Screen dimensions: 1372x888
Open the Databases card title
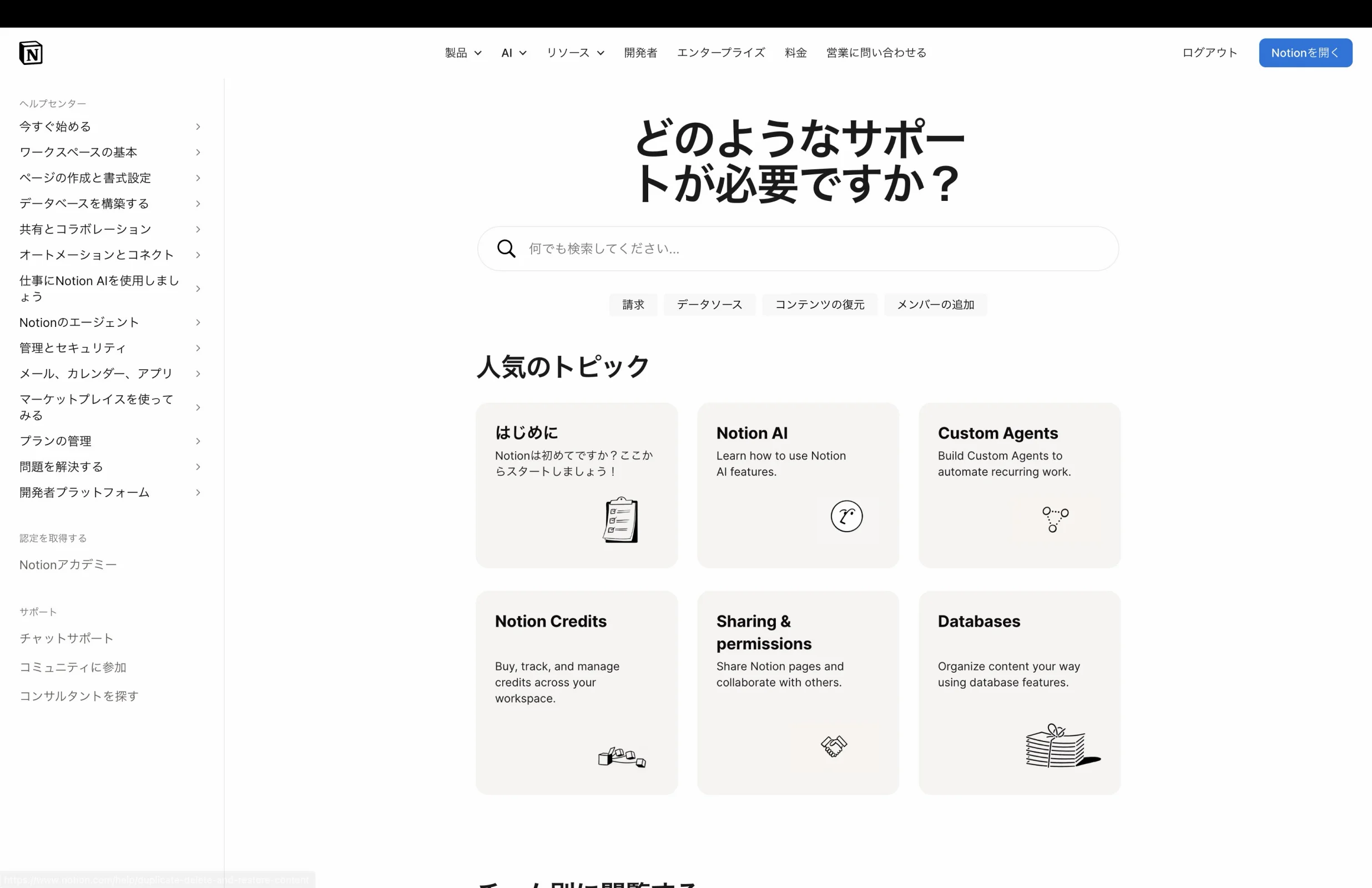(979, 621)
